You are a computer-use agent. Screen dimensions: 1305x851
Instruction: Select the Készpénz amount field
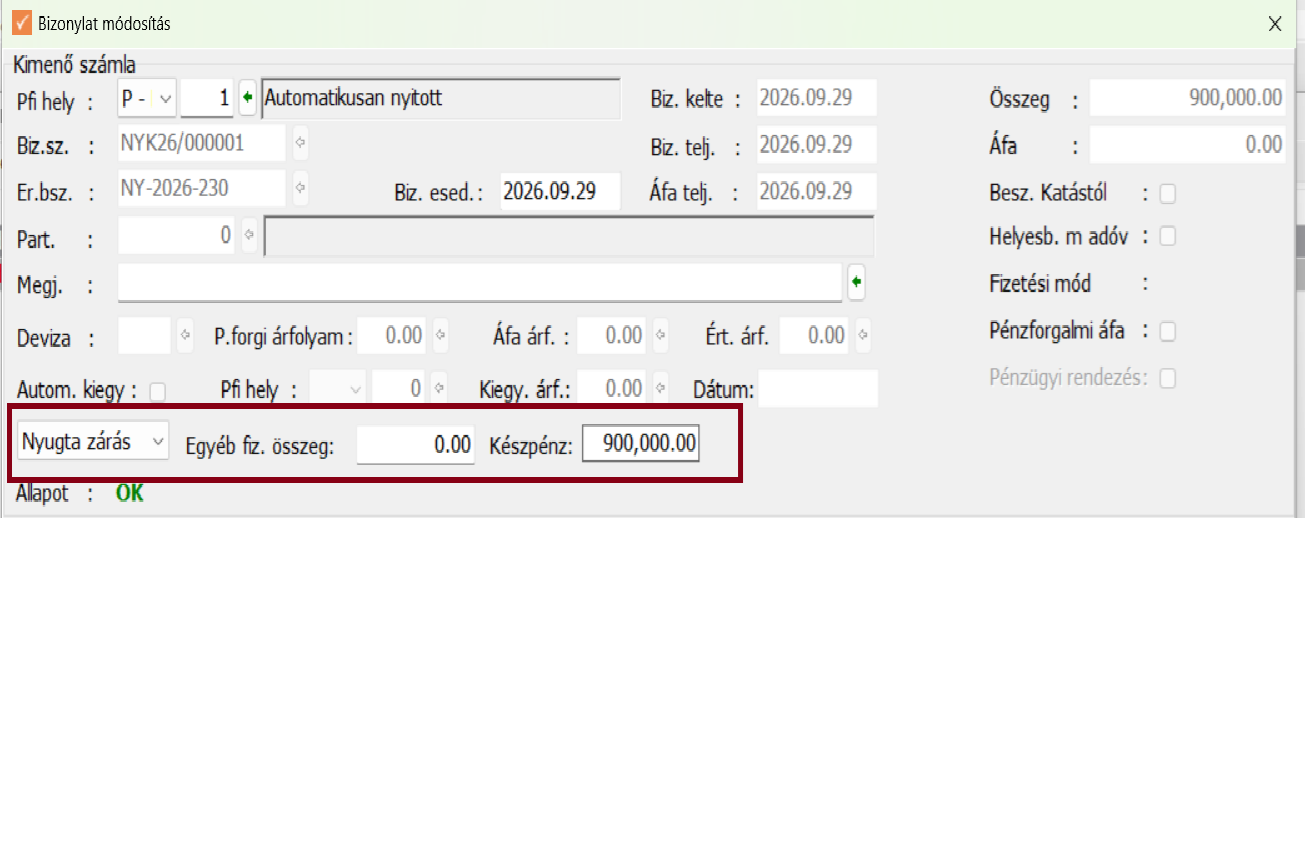(641, 445)
